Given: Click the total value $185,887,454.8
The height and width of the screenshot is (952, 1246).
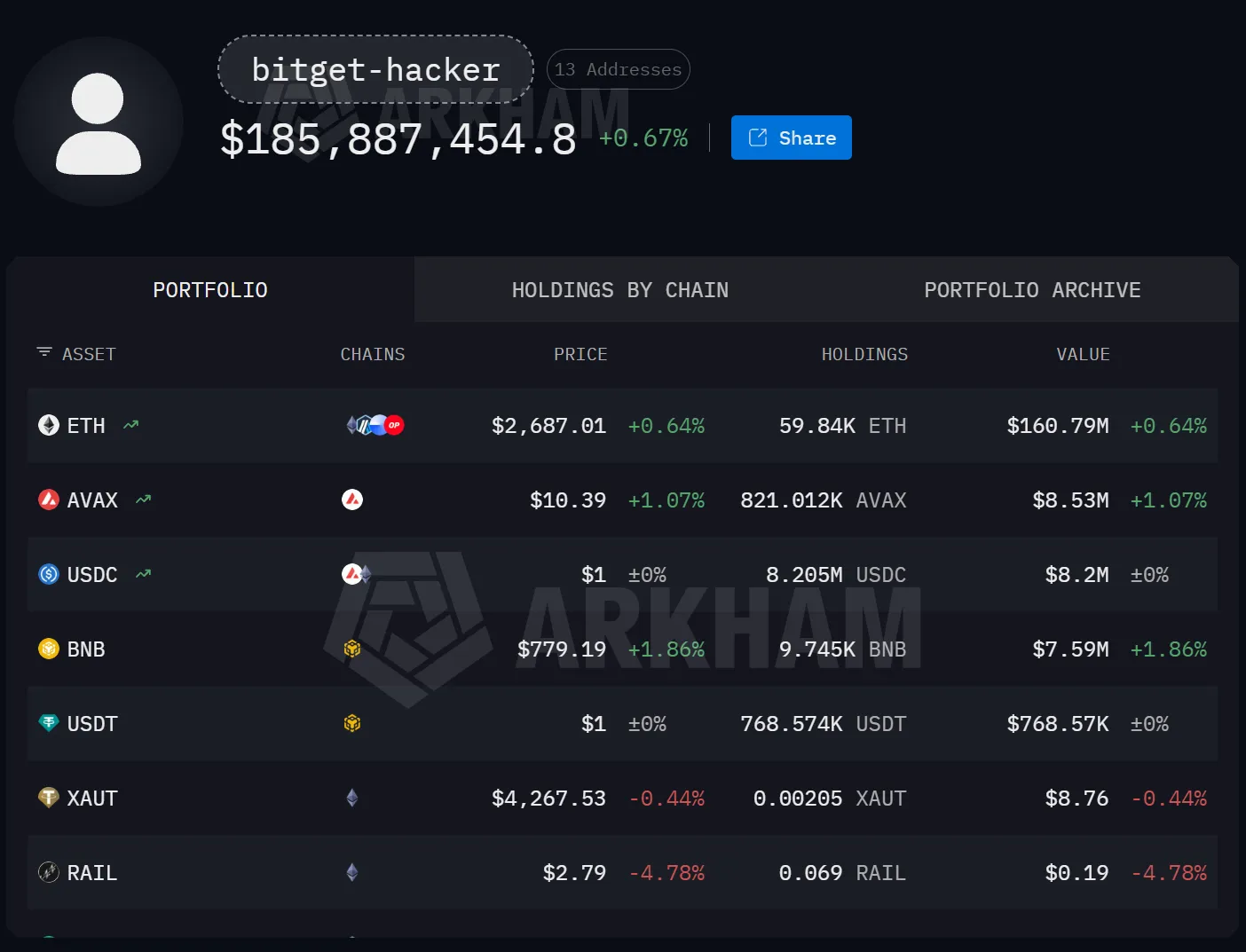Looking at the screenshot, I should pos(398,139).
